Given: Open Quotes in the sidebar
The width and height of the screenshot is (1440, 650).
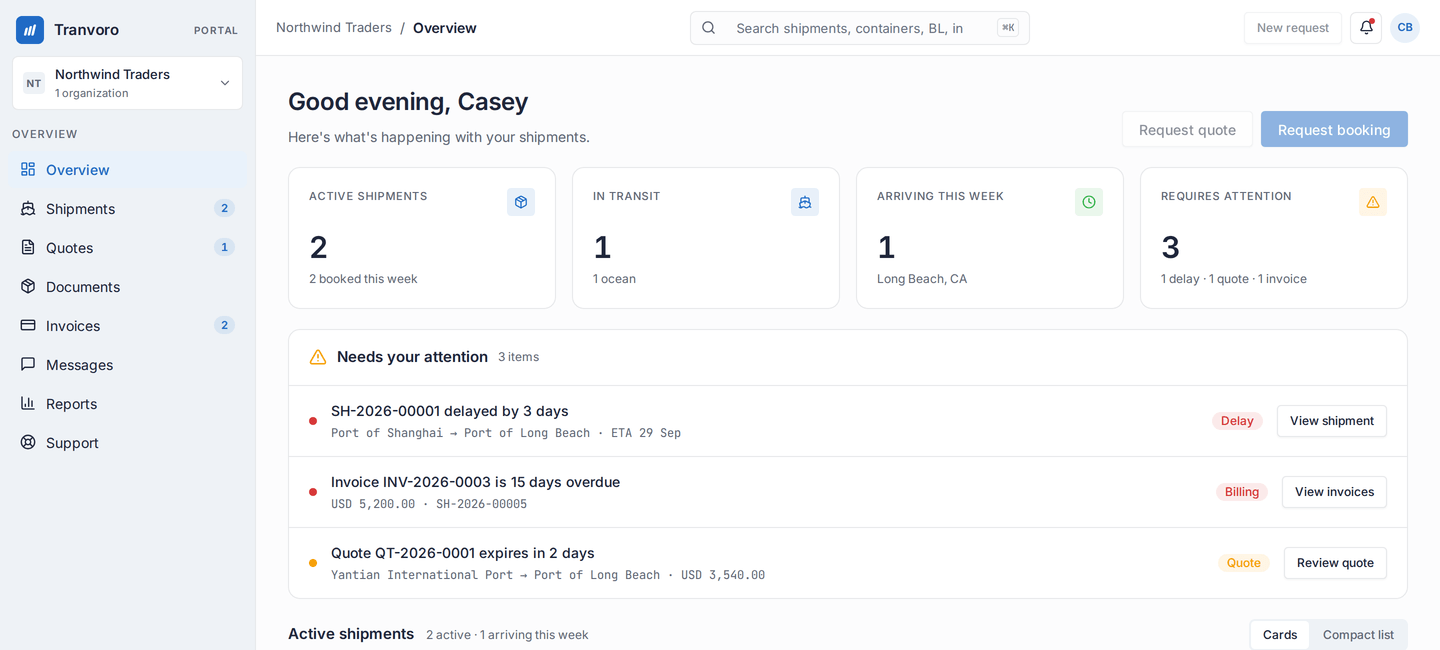Looking at the screenshot, I should (x=127, y=247).
